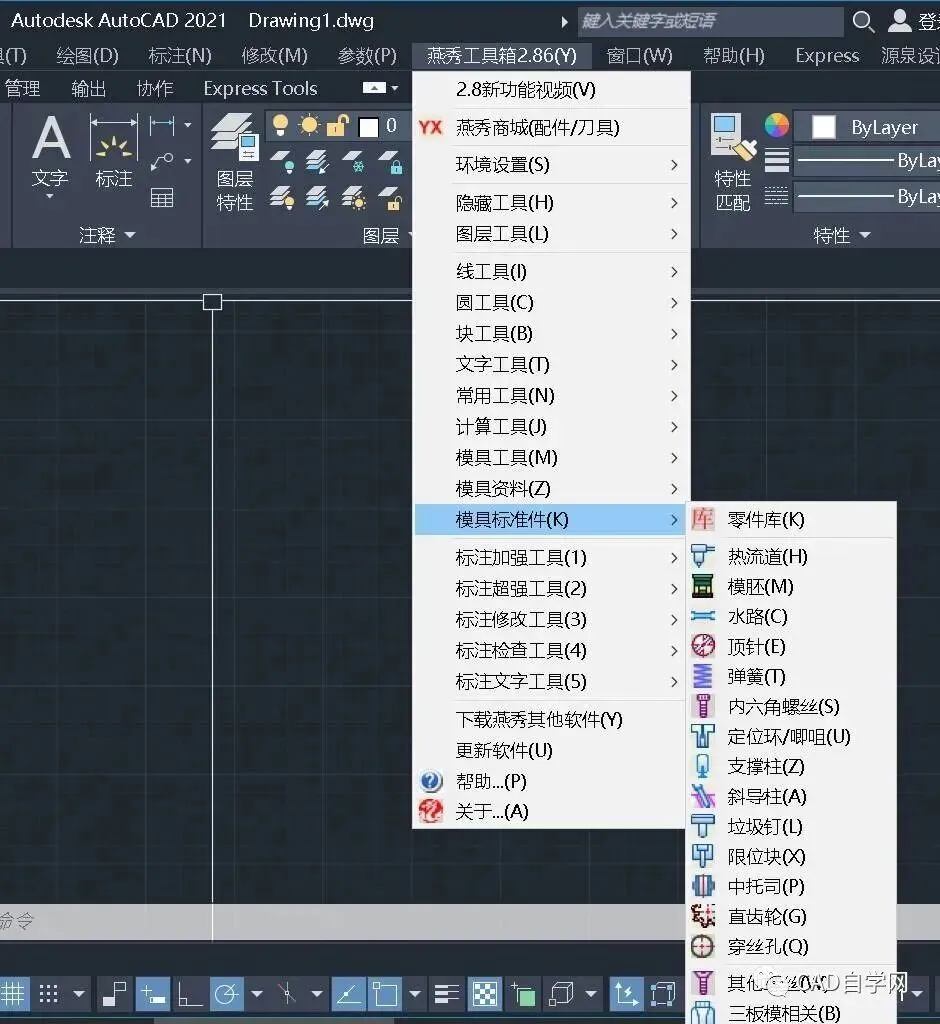
Task: Toggle snap mode dots icon
Action: 49,994
